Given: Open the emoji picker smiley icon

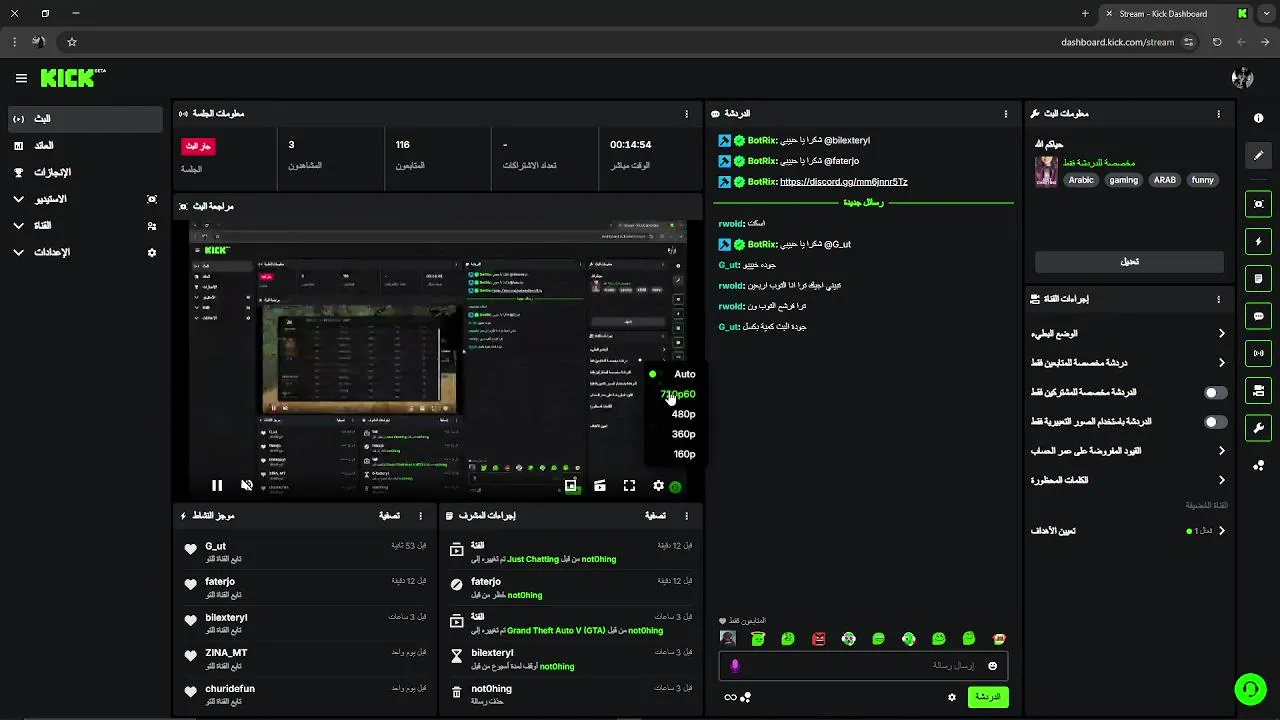Looking at the screenshot, I should point(992,666).
